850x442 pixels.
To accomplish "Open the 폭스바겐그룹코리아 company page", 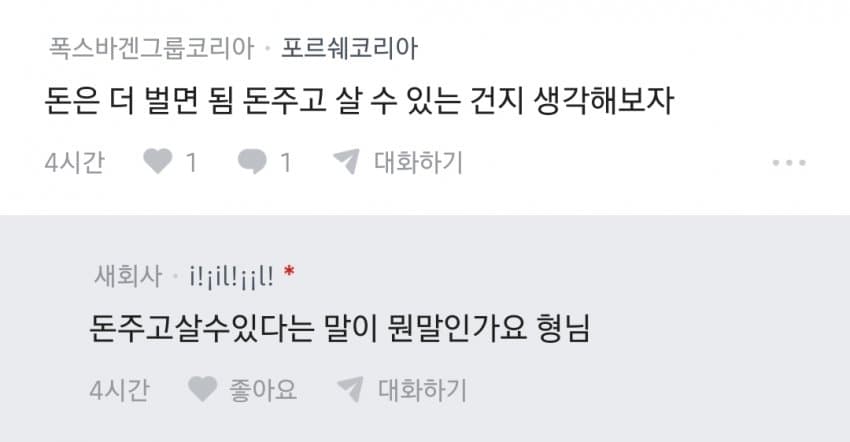I will (x=151, y=48).
